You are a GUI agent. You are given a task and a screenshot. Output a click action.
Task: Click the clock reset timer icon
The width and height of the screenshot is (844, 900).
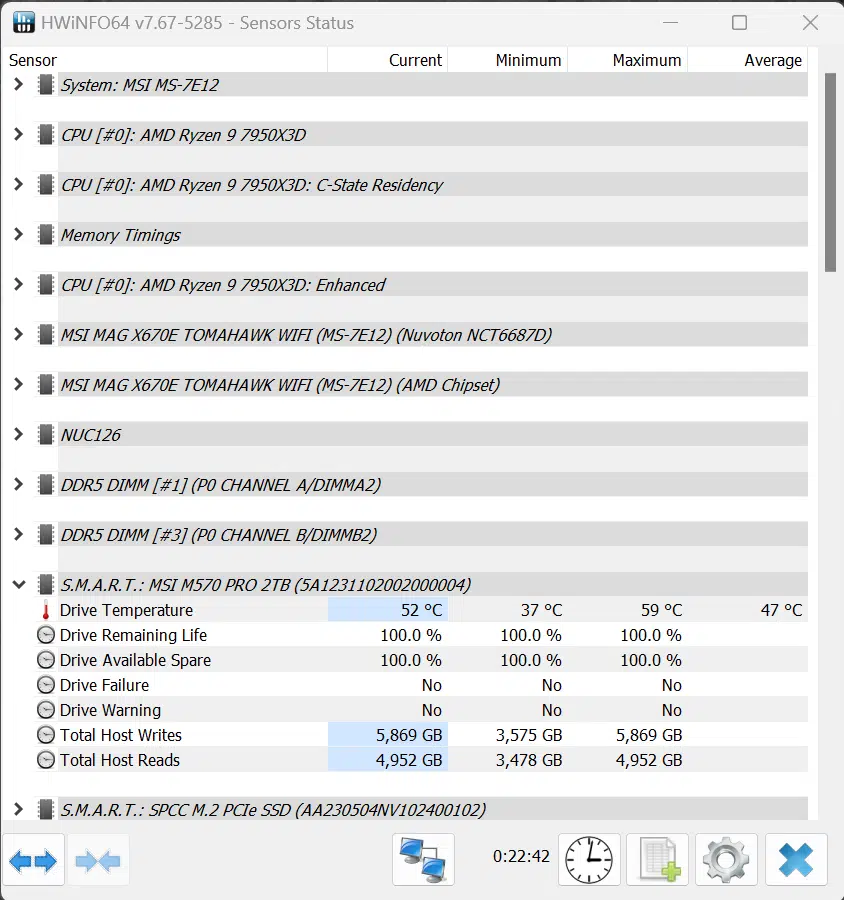coord(589,860)
